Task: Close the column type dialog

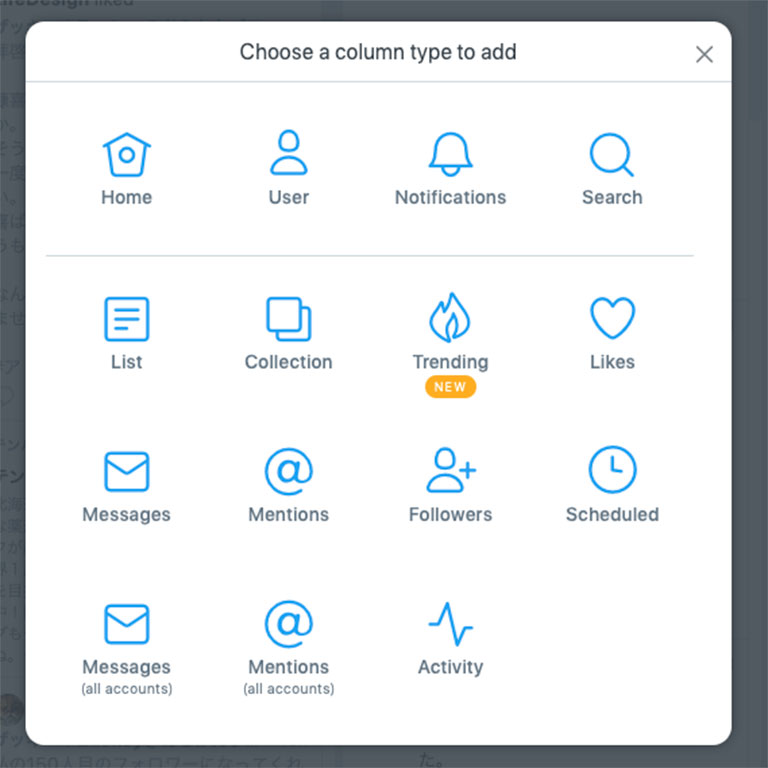Action: [704, 54]
